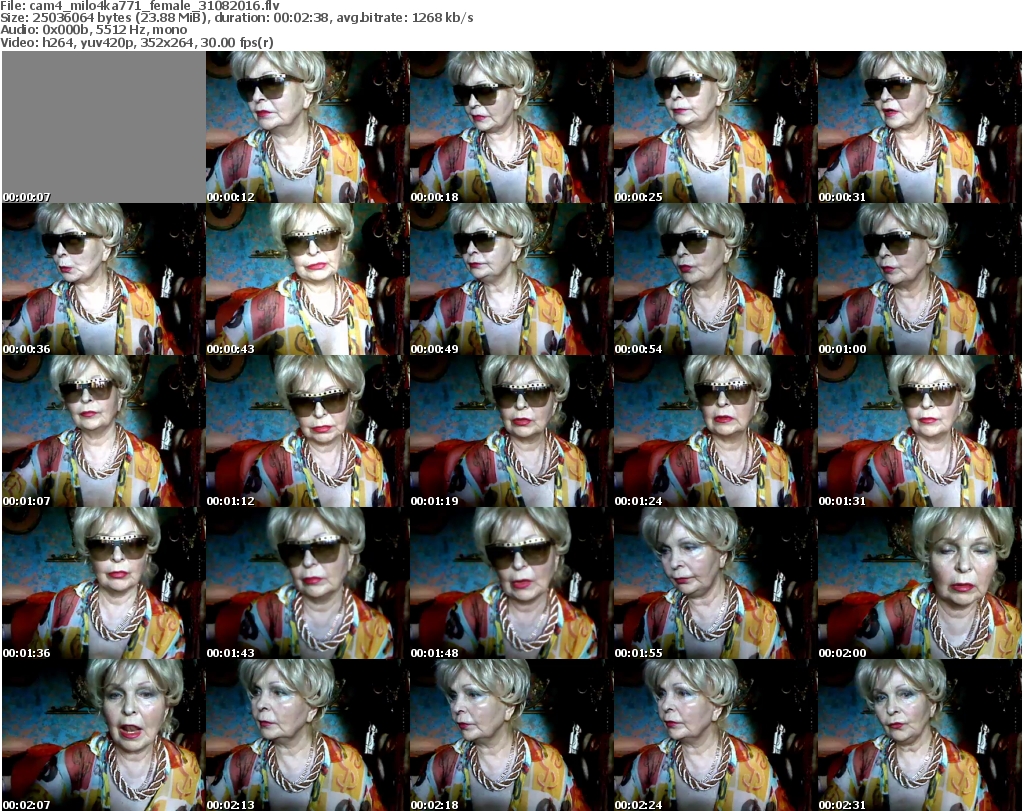Choose the 00:01:48 thumbnail
This screenshot has width=1024, height=811.
tap(511, 583)
